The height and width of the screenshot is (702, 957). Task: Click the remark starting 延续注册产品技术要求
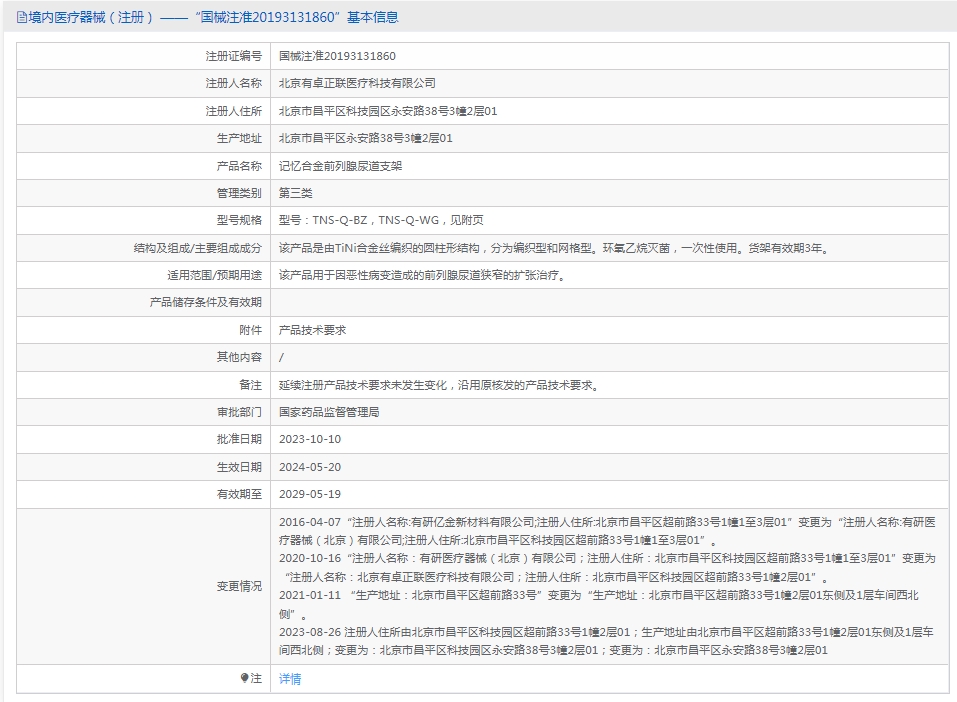(x=439, y=385)
